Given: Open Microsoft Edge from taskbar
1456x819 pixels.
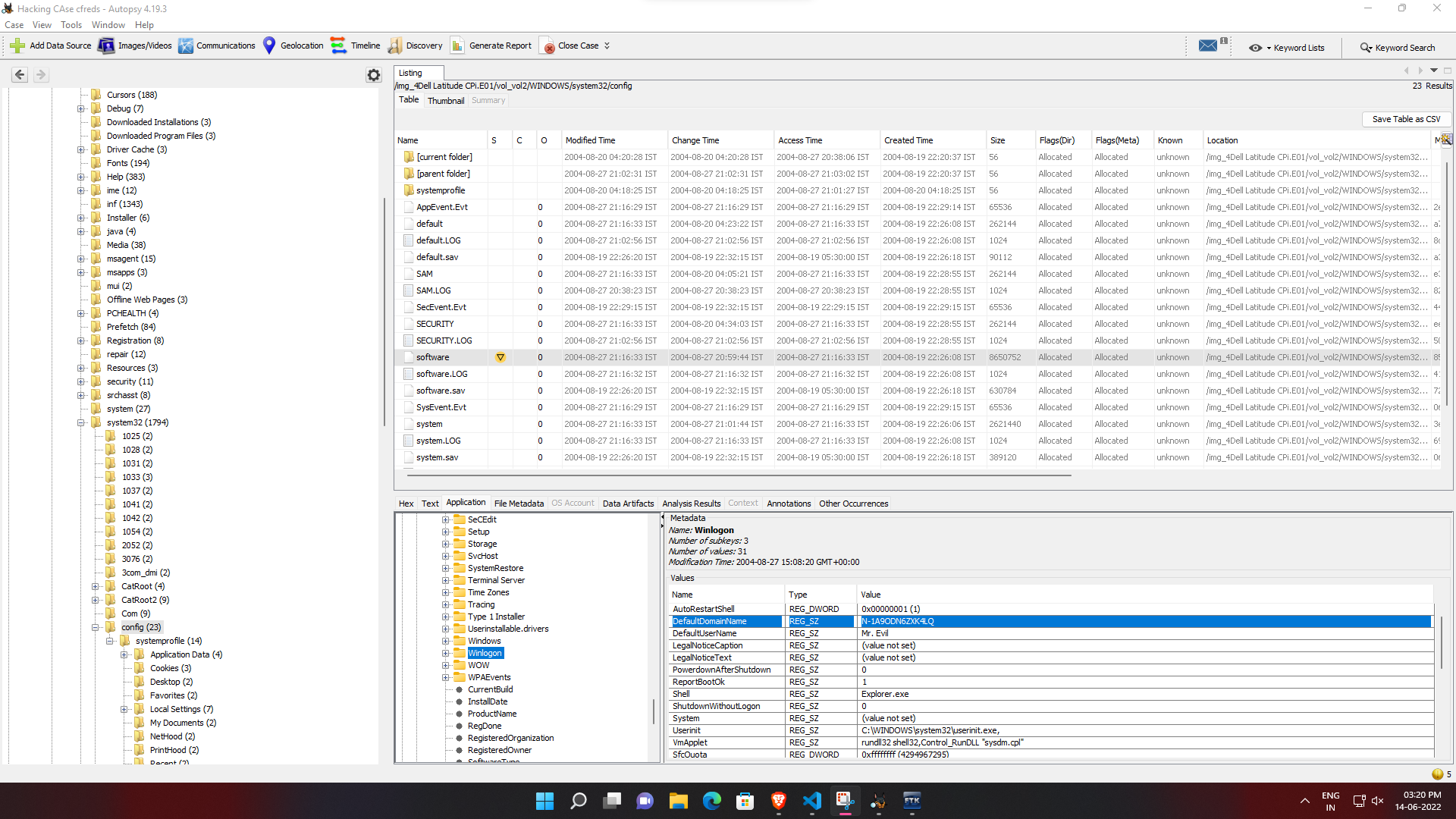Looking at the screenshot, I should coord(711,801).
